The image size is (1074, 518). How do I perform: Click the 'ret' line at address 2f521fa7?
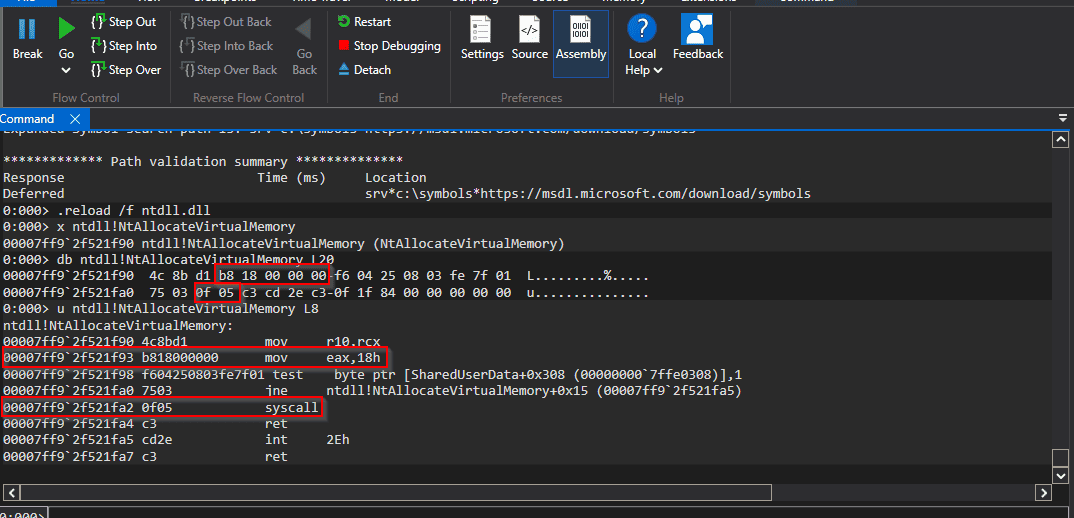(146, 456)
